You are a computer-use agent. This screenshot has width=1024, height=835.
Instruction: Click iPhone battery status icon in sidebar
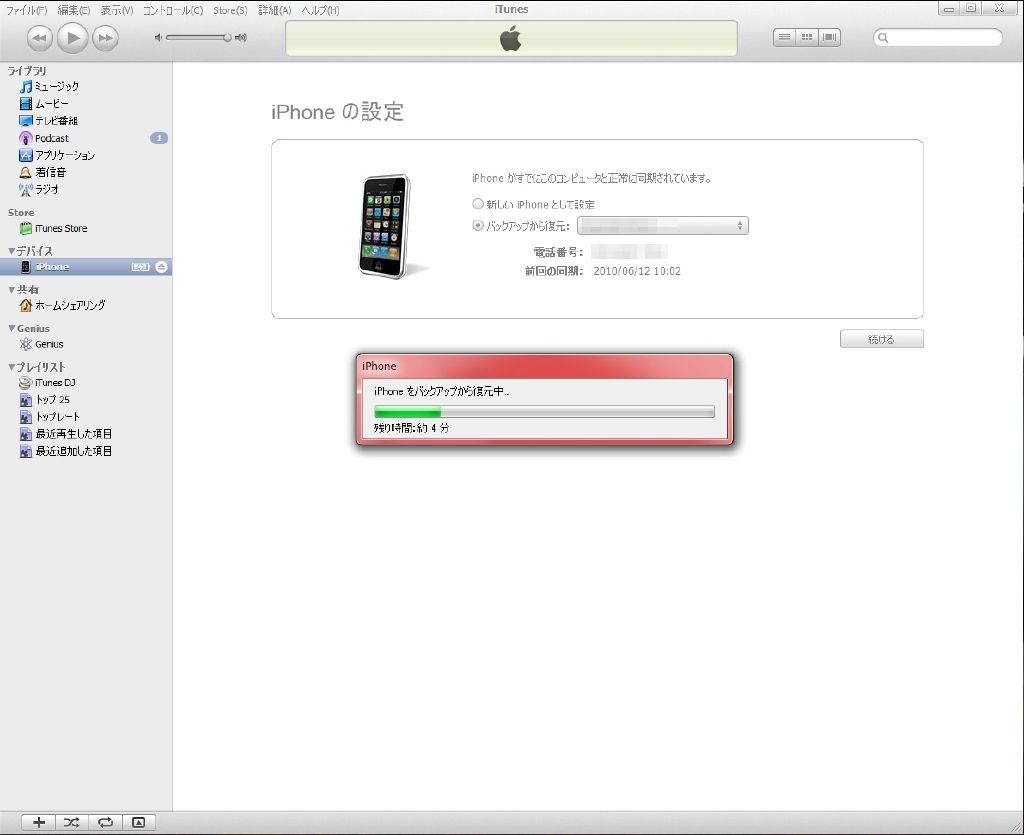pyautogui.click(x=140, y=266)
